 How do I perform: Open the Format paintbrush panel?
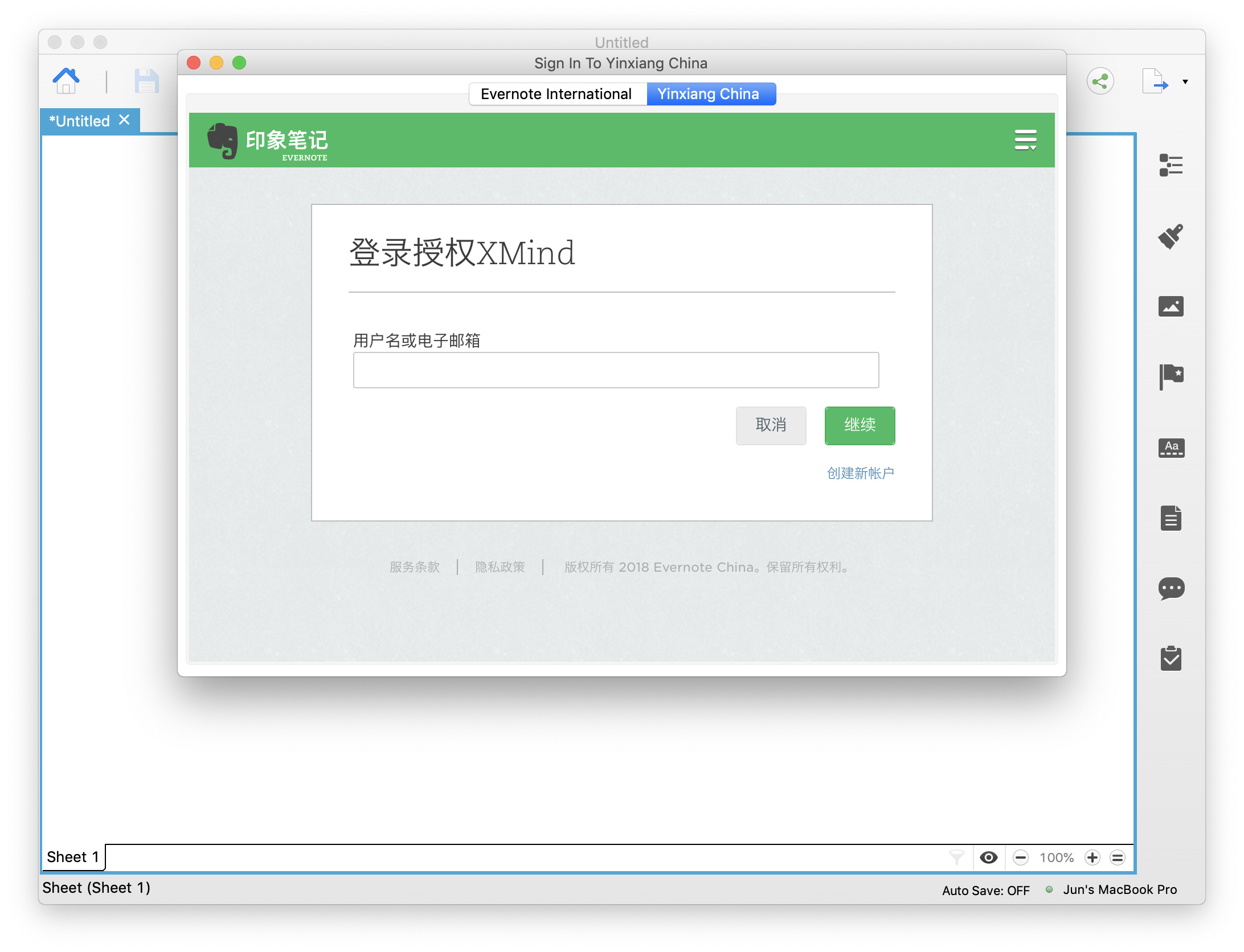(x=1171, y=236)
